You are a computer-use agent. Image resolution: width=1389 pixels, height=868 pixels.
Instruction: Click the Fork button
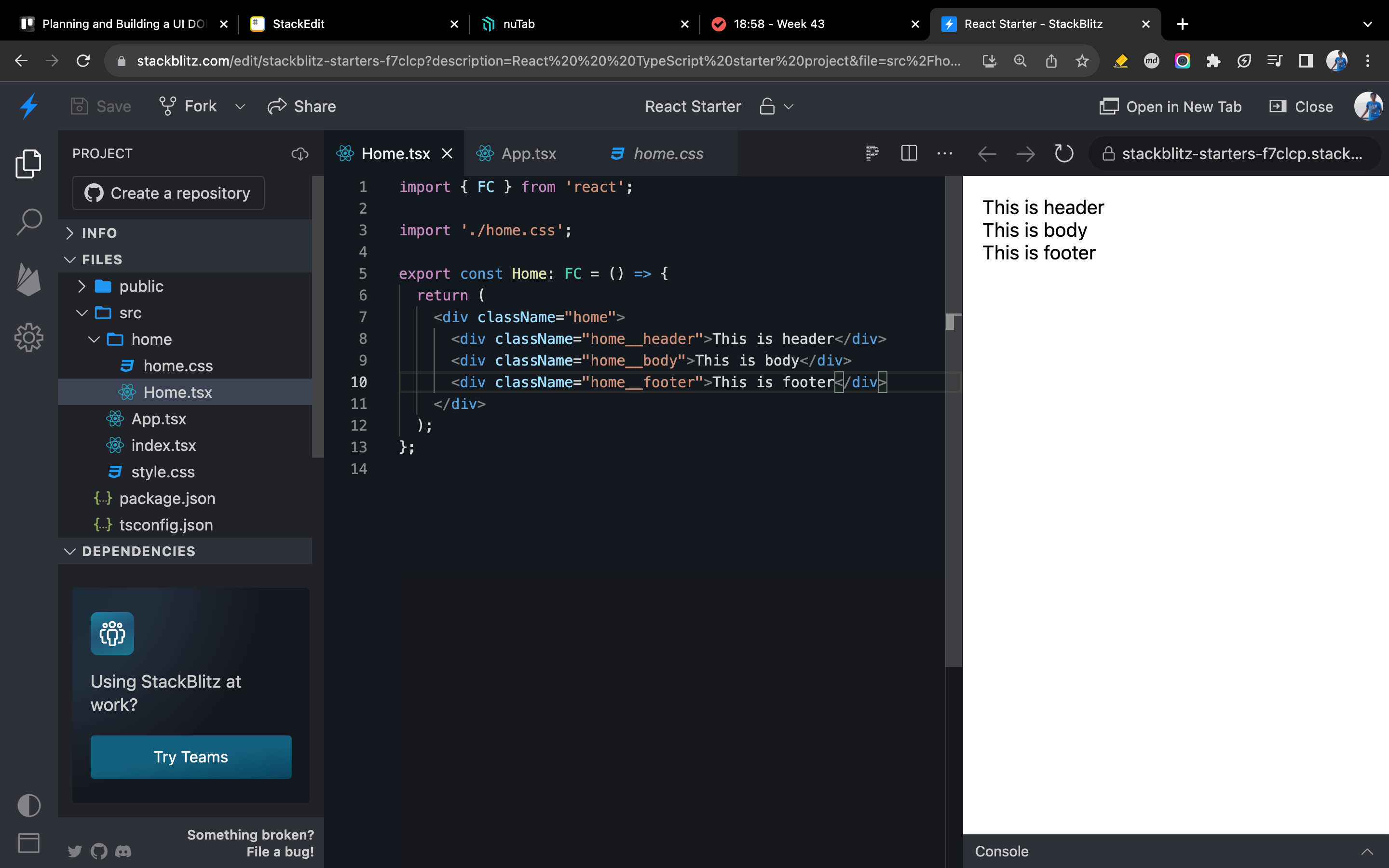coord(188,106)
